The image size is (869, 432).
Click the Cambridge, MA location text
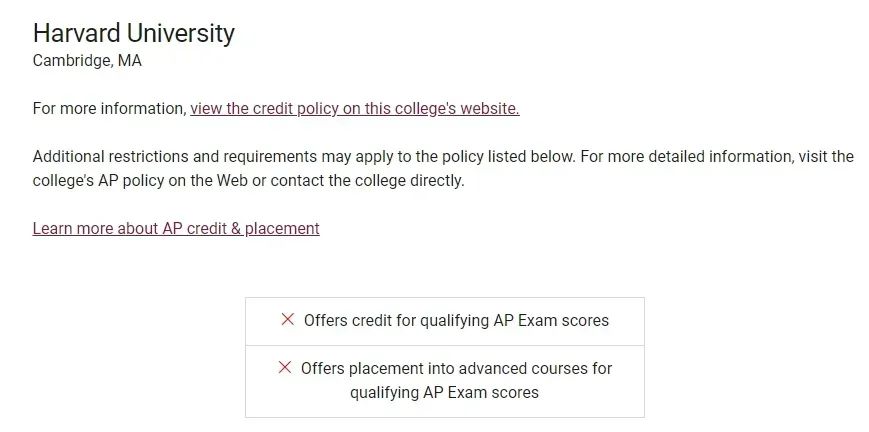(87, 60)
